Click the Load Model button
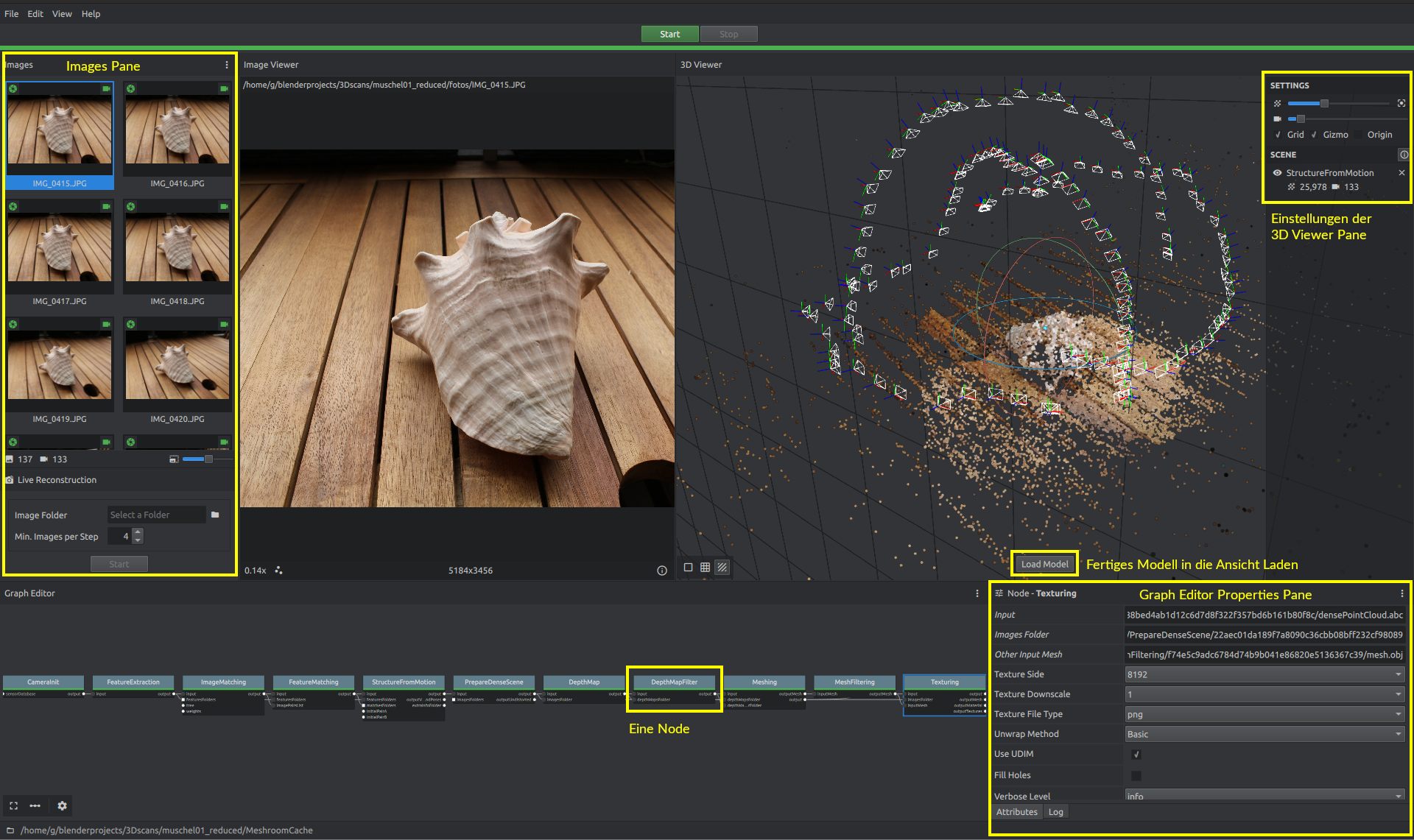Image resolution: width=1414 pixels, height=840 pixels. pyautogui.click(x=1044, y=564)
